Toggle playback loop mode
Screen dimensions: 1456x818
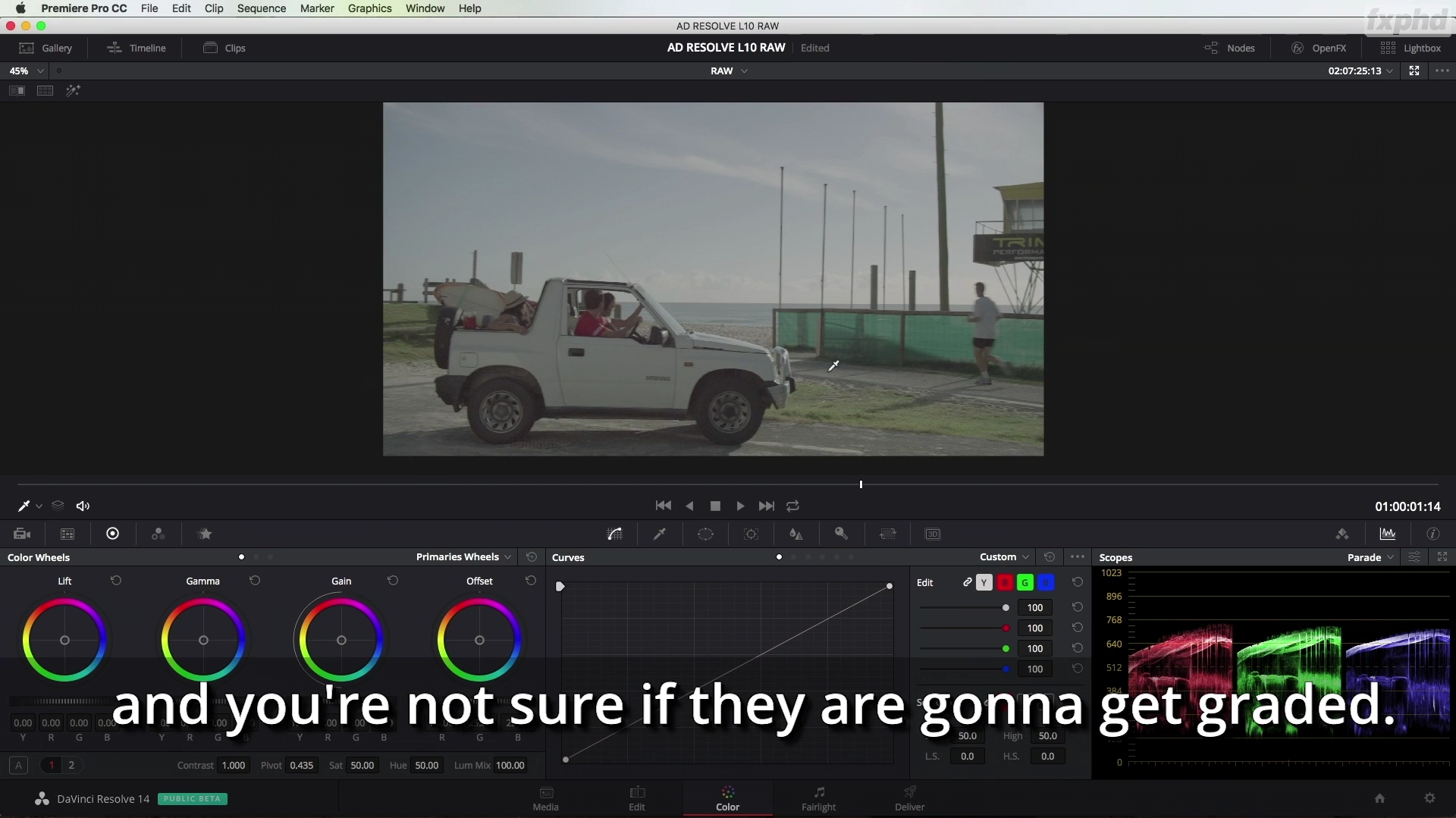coord(792,506)
